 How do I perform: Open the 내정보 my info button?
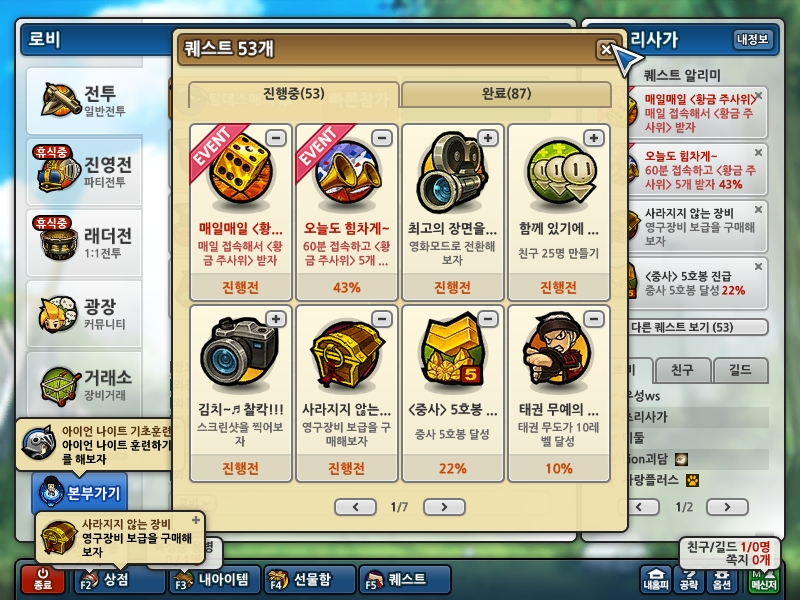point(753,39)
